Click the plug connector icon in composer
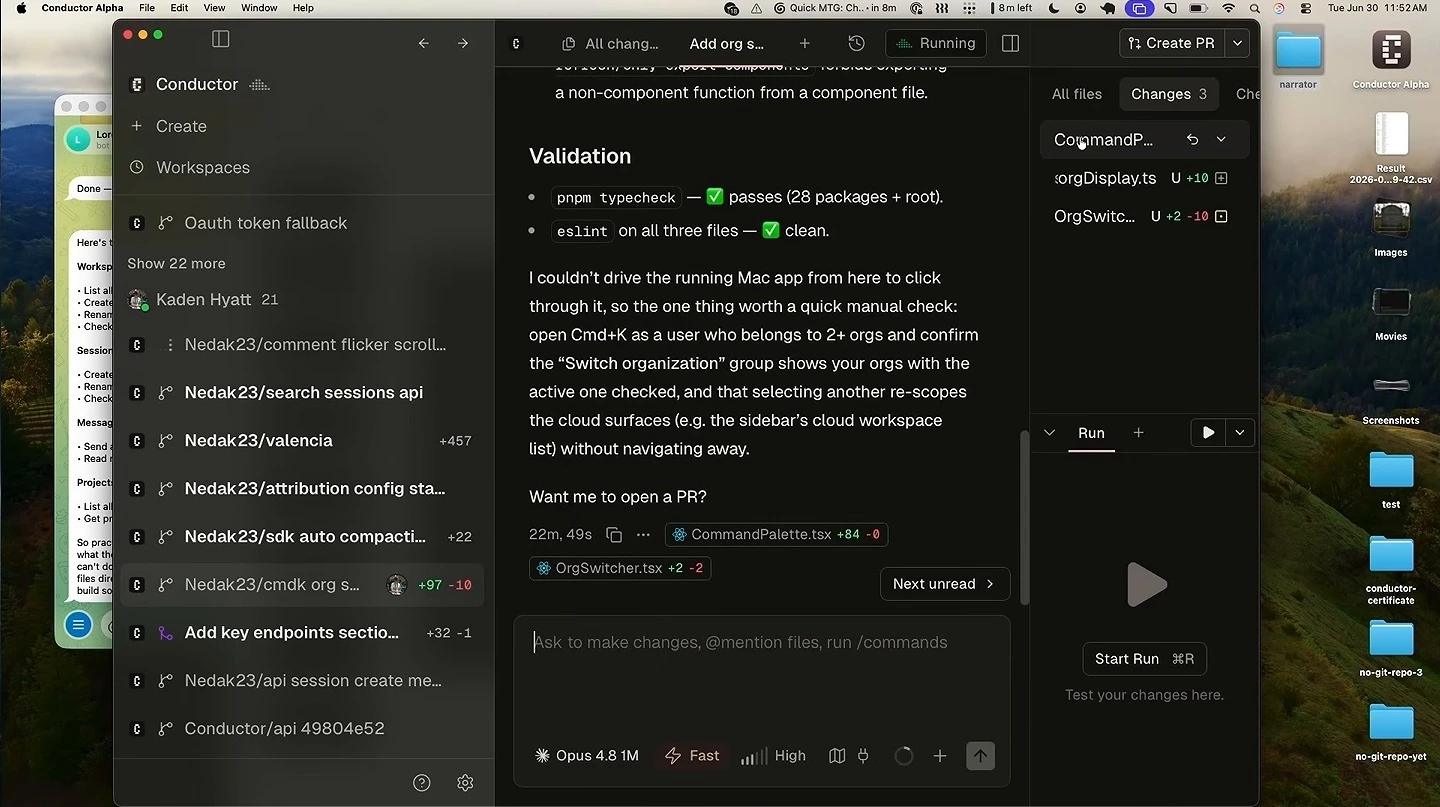Viewport: 1440px width, 807px height. (x=863, y=756)
